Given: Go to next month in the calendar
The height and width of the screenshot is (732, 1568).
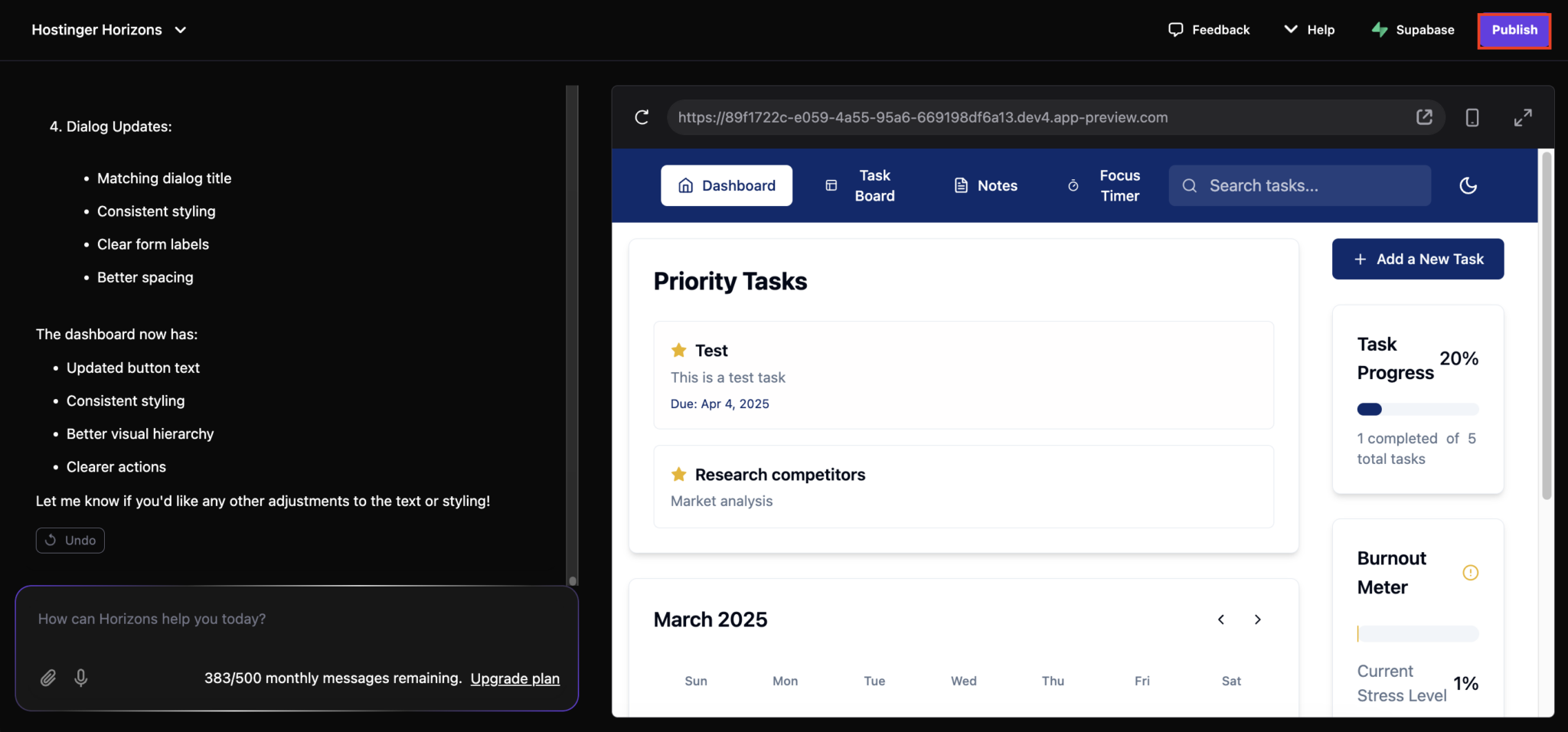Looking at the screenshot, I should pyautogui.click(x=1256, y=619).
